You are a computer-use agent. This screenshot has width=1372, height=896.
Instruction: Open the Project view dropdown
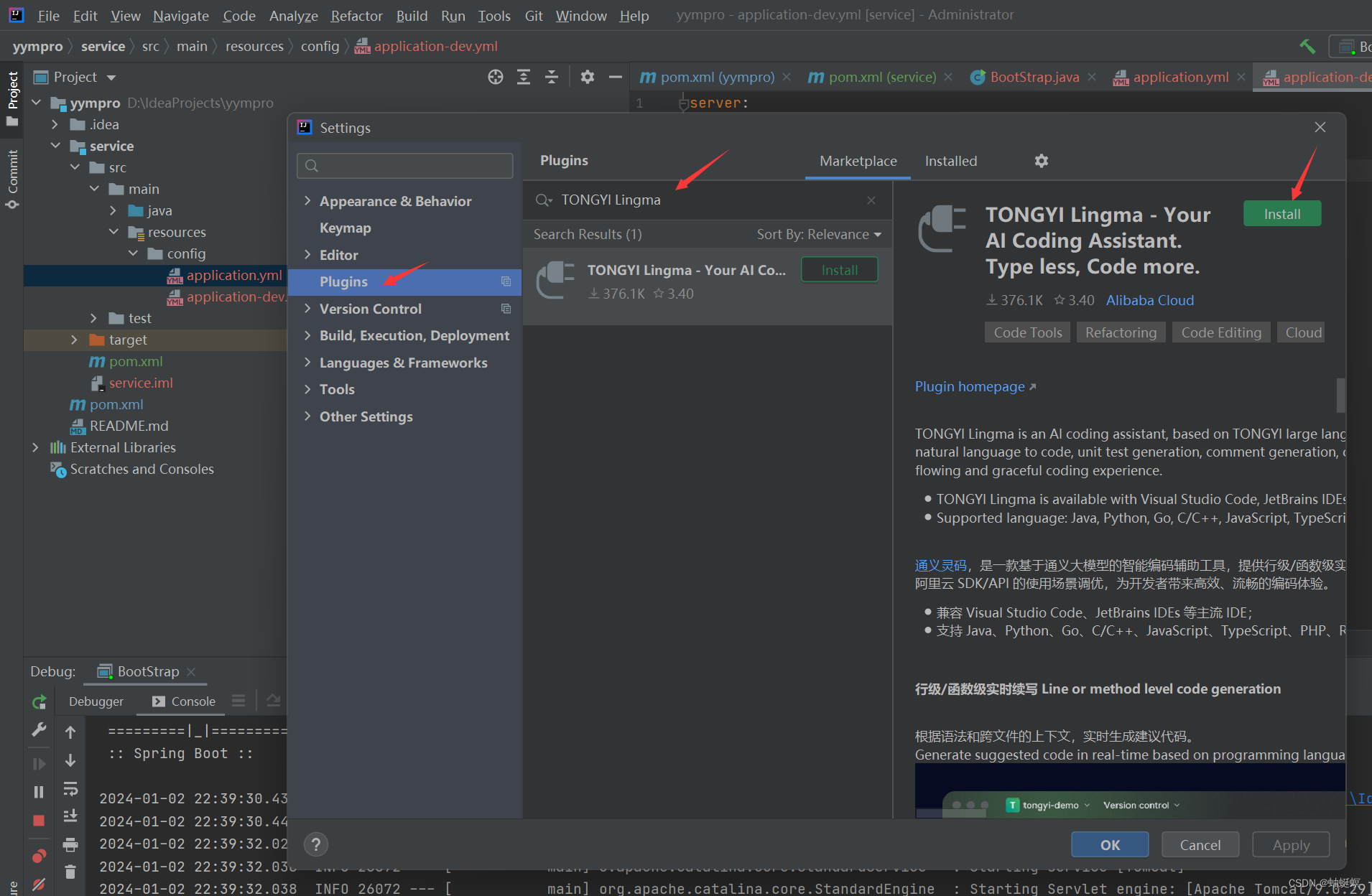pyautogui.click(x=111, y=78)
